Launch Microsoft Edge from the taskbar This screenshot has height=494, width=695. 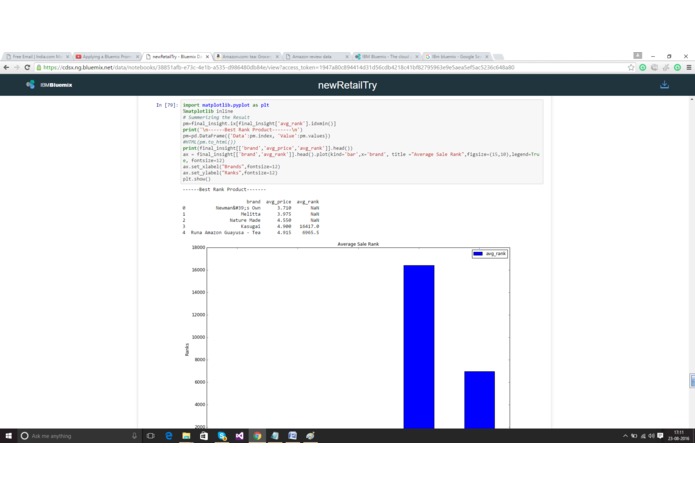[x=169, y=436]
